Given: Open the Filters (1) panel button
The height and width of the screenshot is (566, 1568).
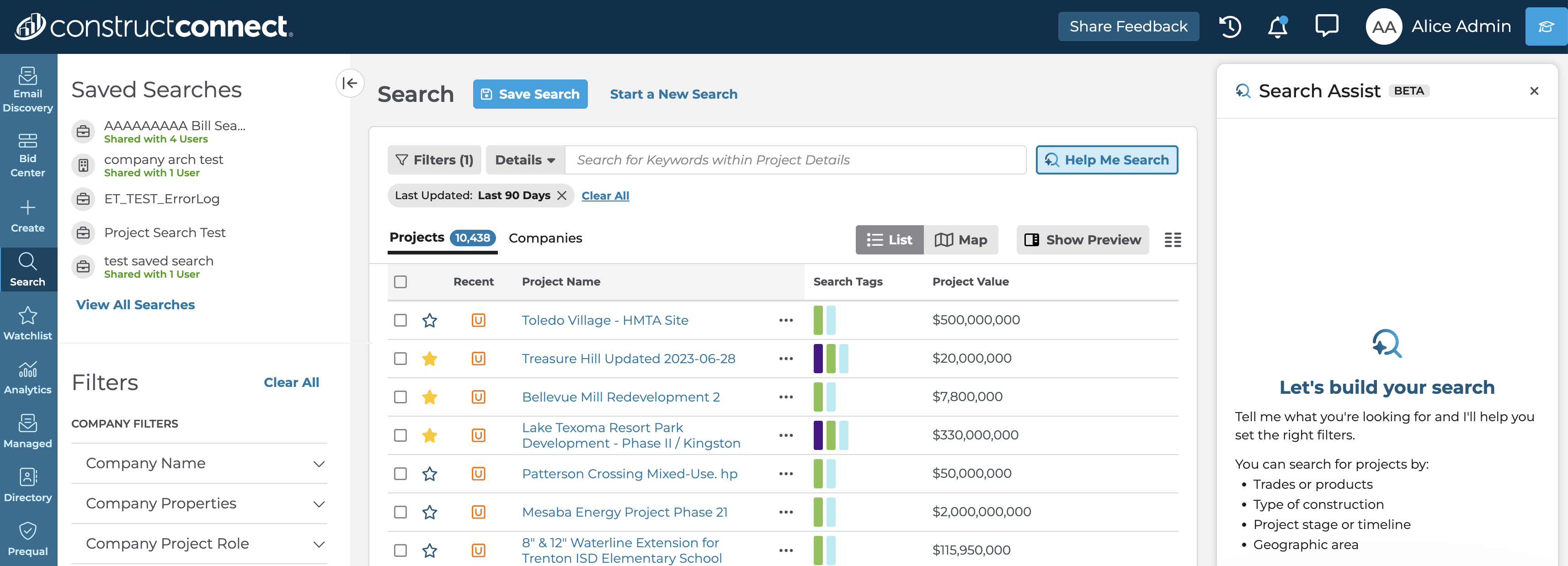Looking at the screenshot, I should pos(434,160).
